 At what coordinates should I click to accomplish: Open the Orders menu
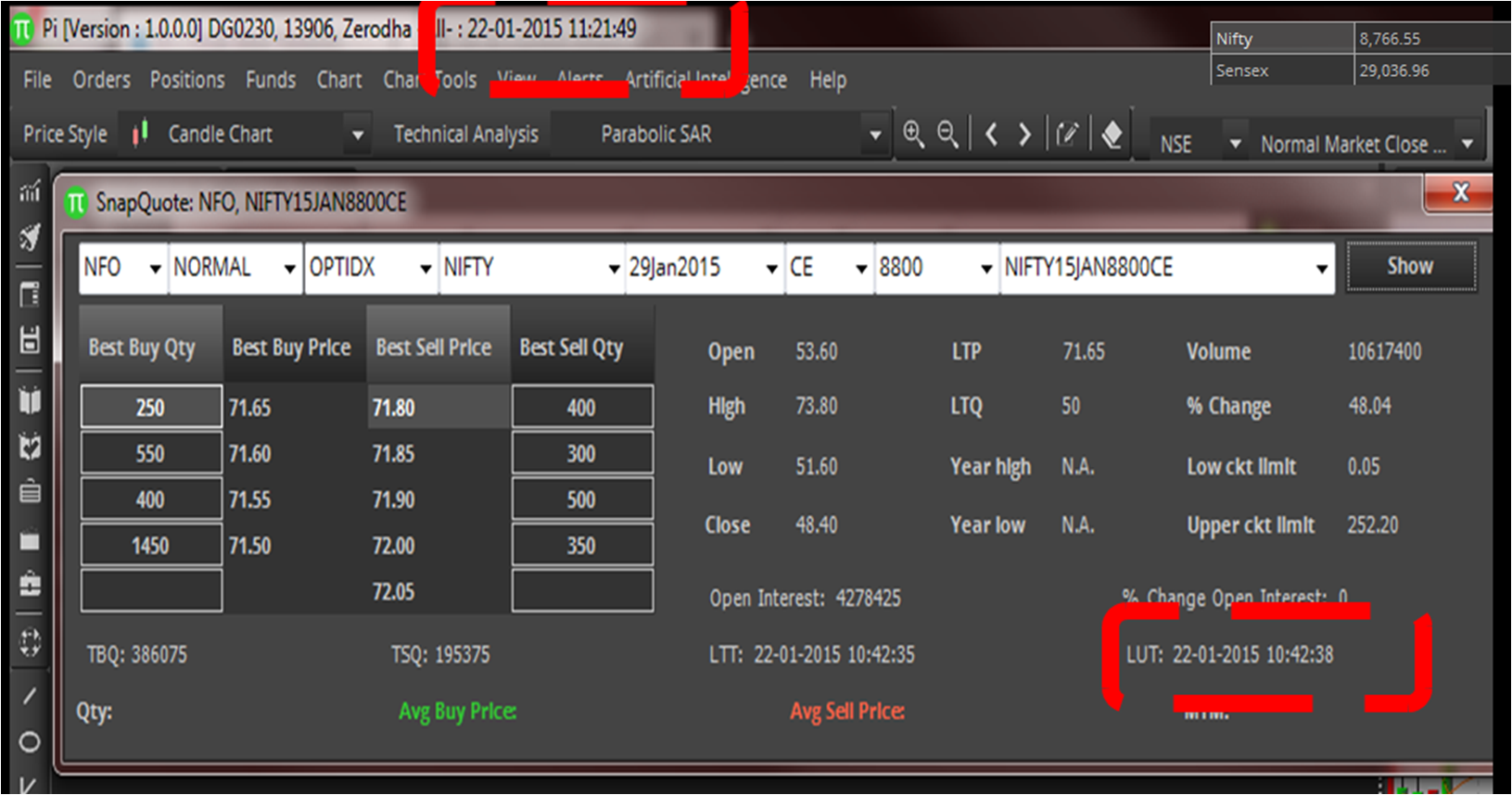pyautogui.click(x=102, y=81)
